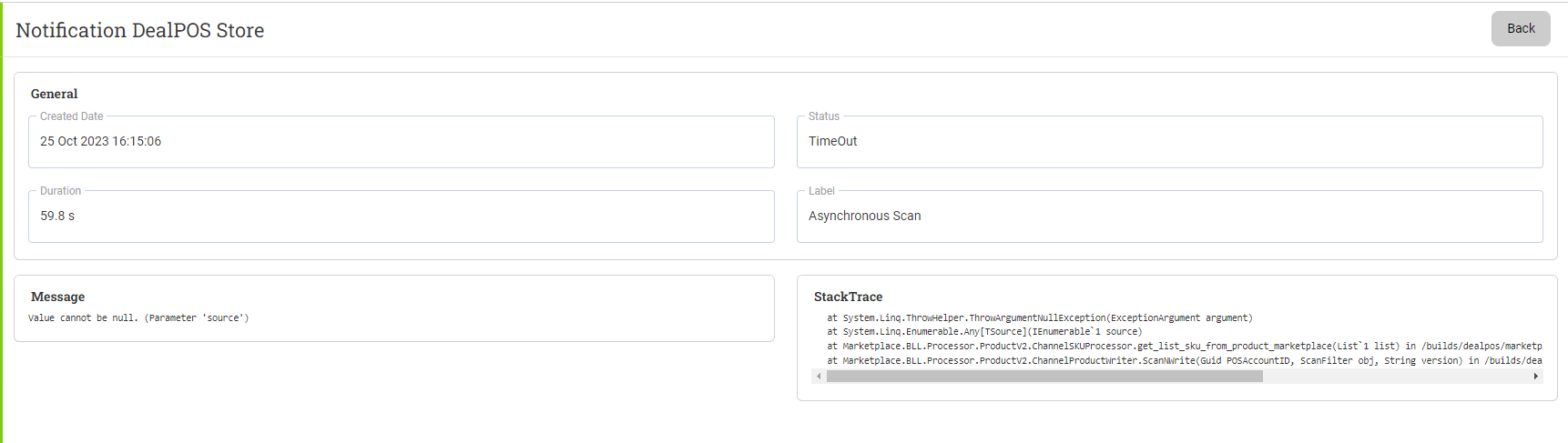Click the Duration field label
The width and height of the screenshot is (1568, 443).
pyautogui.click(x=61, y=191)
